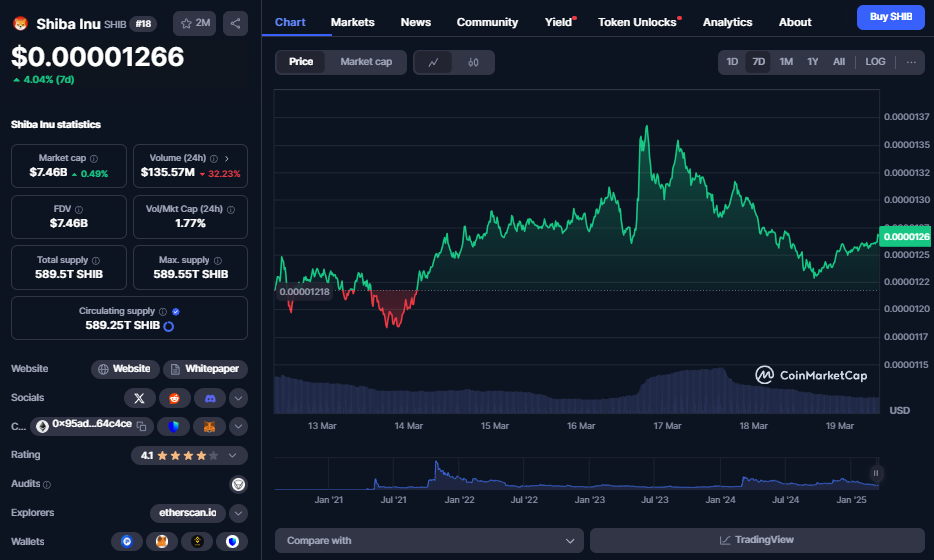The image size is (934, 560).
Task: Switch chart to line view
Action: 433,62
